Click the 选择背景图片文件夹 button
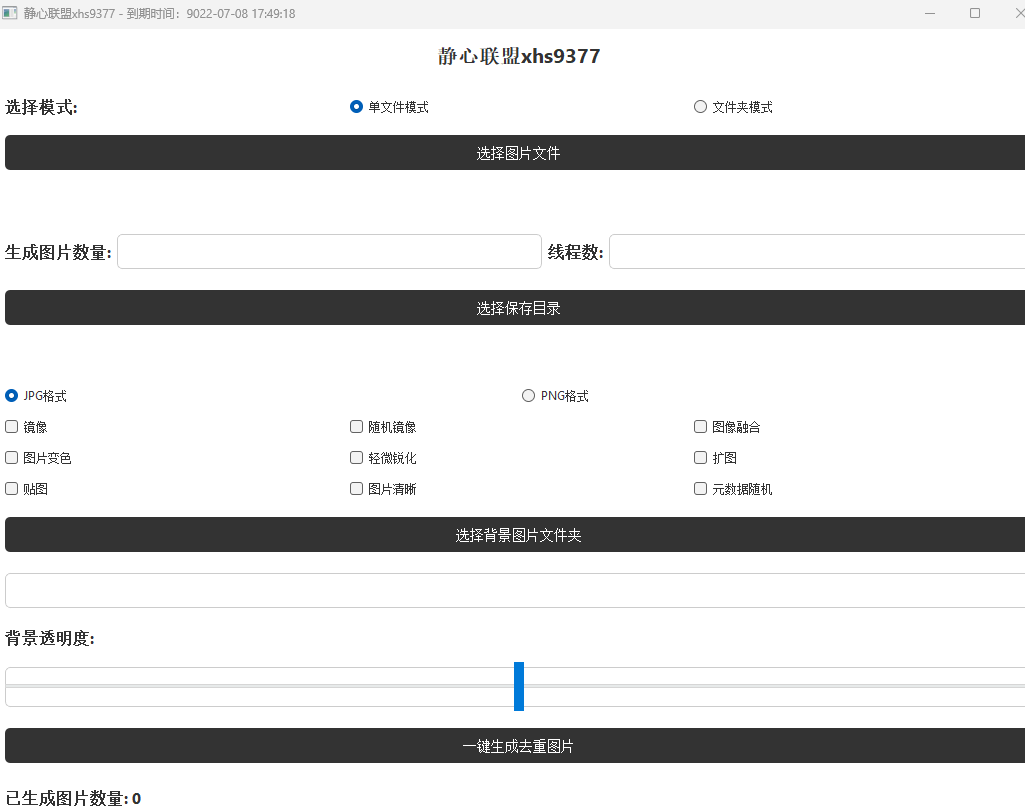 click(517, 535)
